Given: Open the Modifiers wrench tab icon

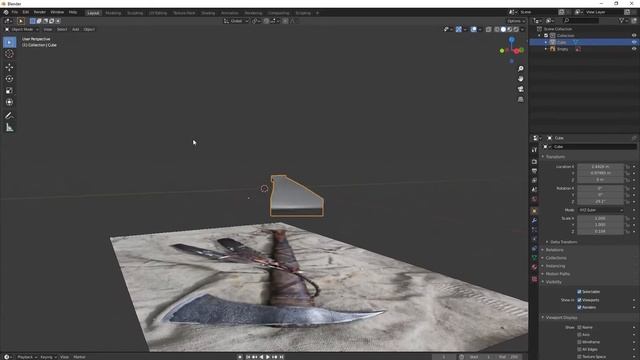Looking at the screenshot, I should [534, 220].
